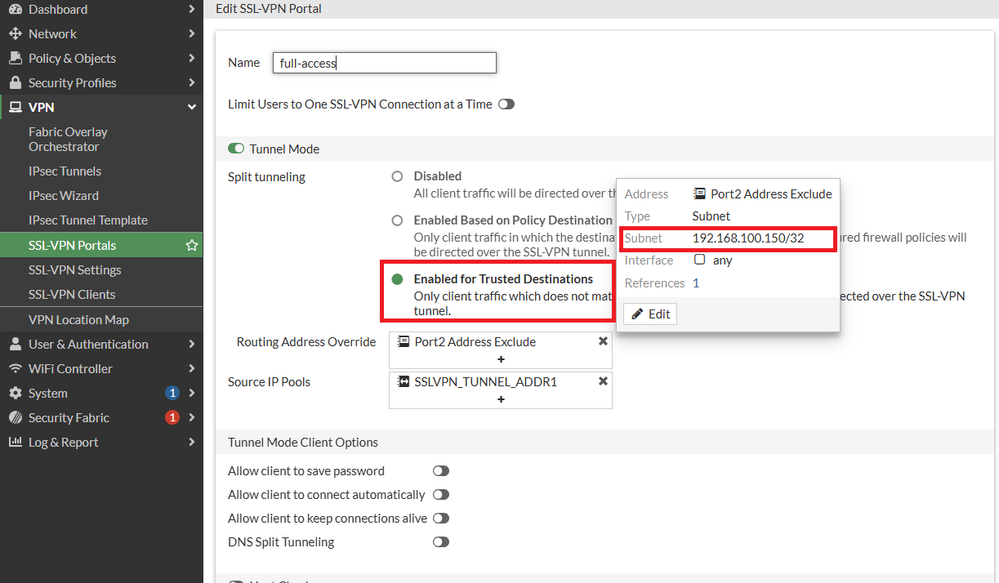Screen dimensions: 999x583
Task: Add a source IP pool entry
Action: [501, 399]
